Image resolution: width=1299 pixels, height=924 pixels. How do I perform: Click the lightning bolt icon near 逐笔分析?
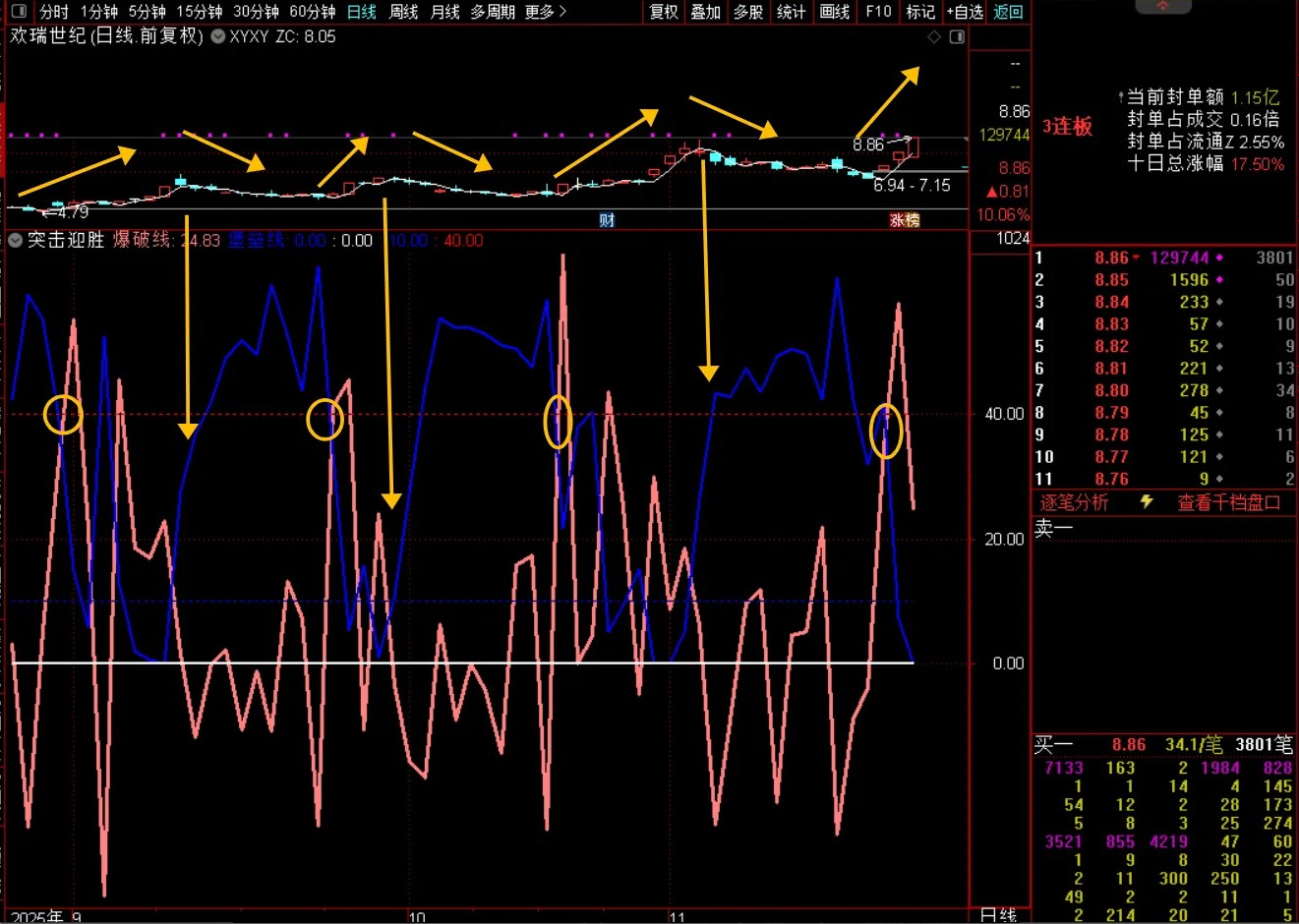point(1147,502)
